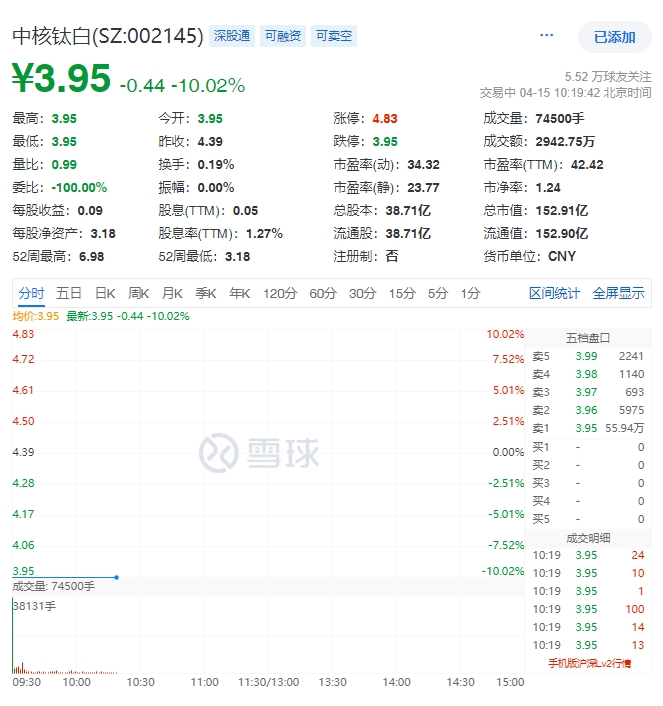Switch to the 30分 chart tab
Screen dimensions: 663x706
tap(363, 294)
